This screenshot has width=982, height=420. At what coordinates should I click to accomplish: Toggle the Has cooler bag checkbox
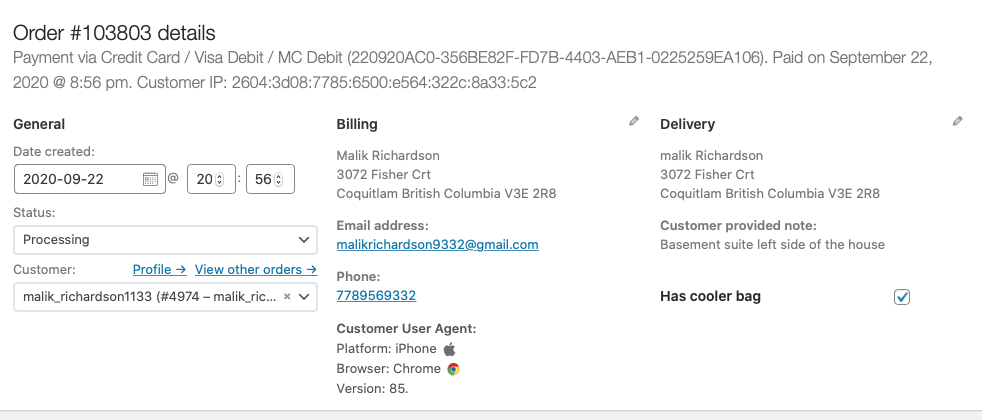point(902,297)
